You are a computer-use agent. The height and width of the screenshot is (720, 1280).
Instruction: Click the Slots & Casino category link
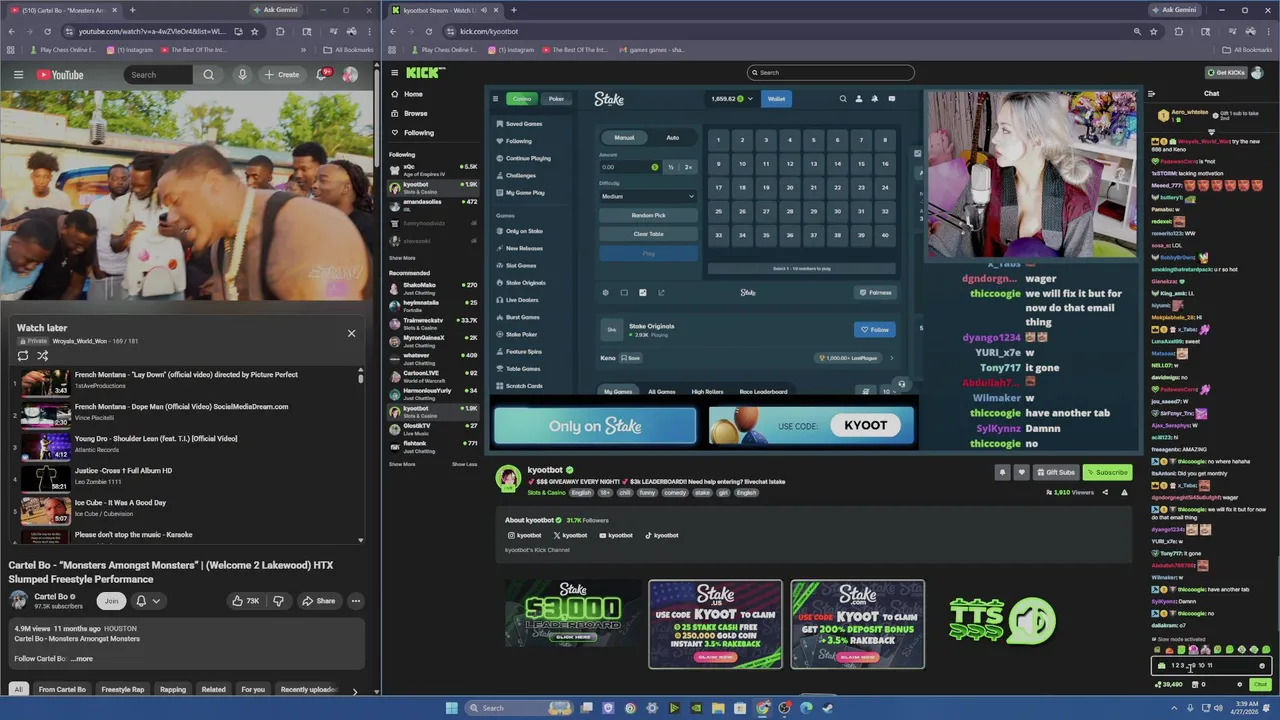[546, 493]
